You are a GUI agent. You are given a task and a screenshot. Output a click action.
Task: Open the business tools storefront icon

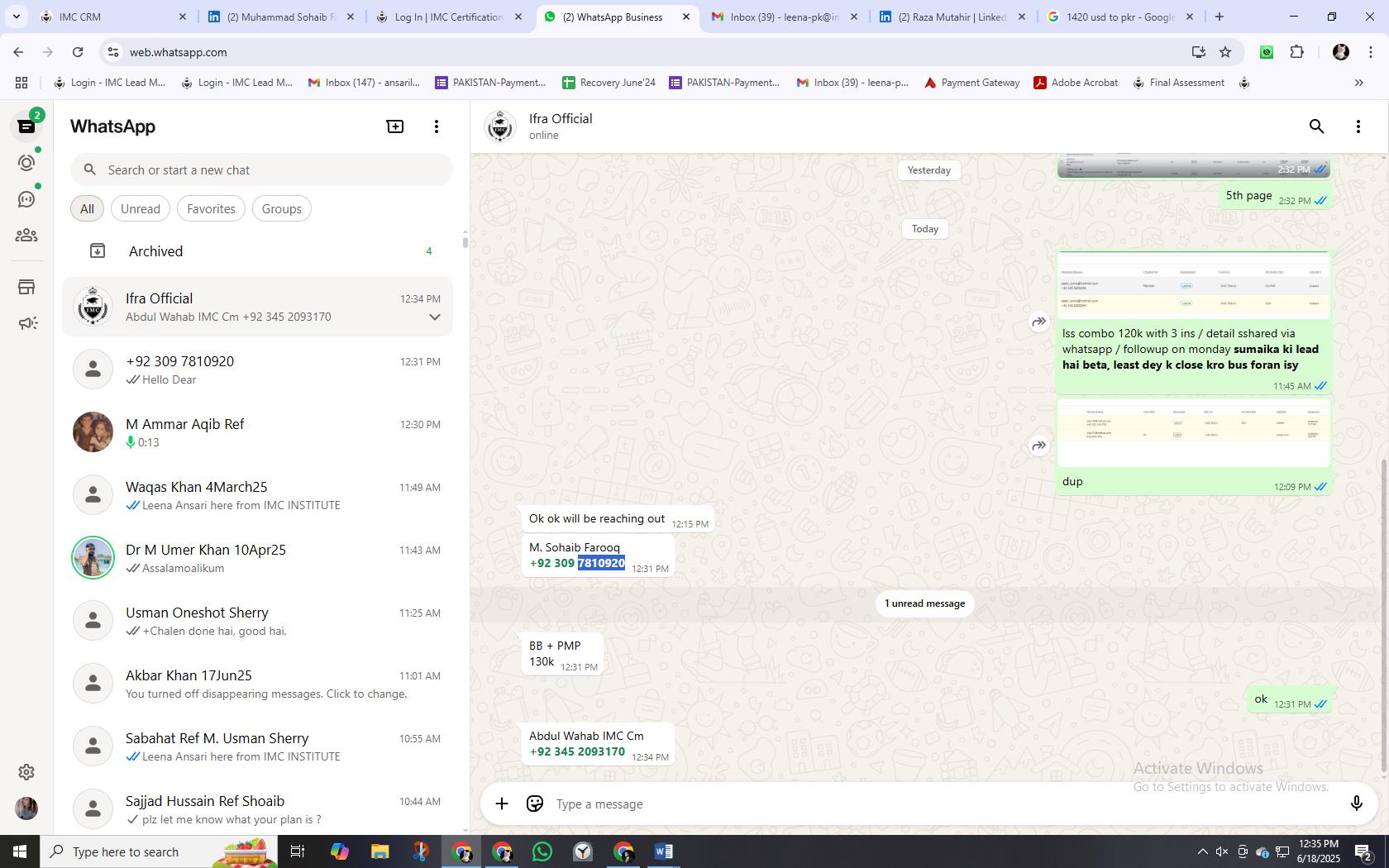[26, 287]
